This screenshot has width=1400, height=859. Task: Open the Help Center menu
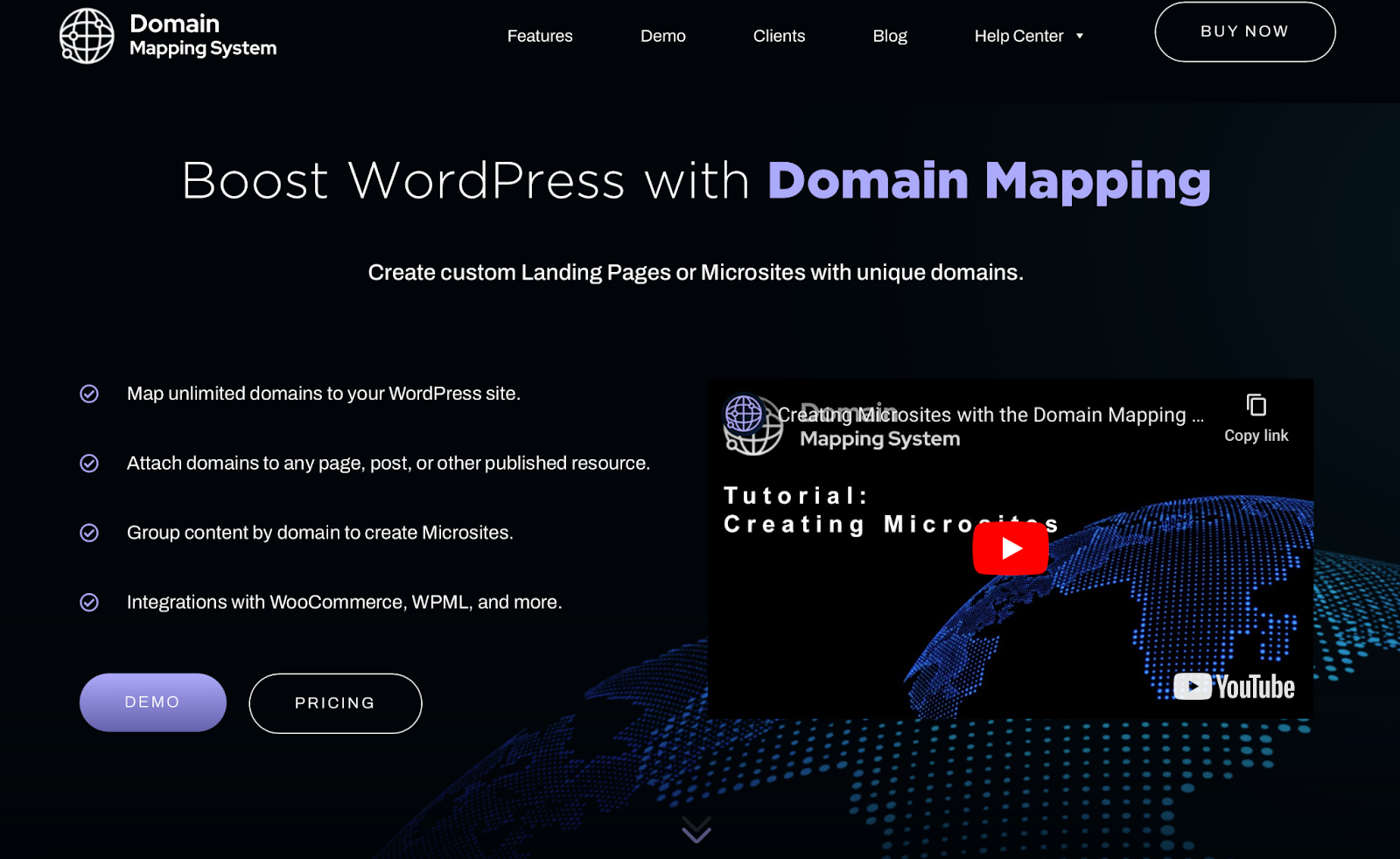1019,36
